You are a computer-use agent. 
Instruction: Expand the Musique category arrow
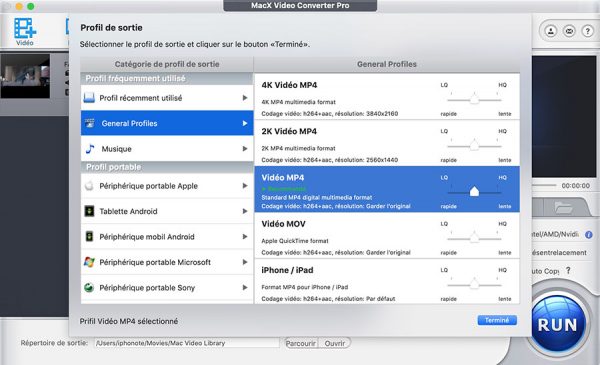(245, 149)
